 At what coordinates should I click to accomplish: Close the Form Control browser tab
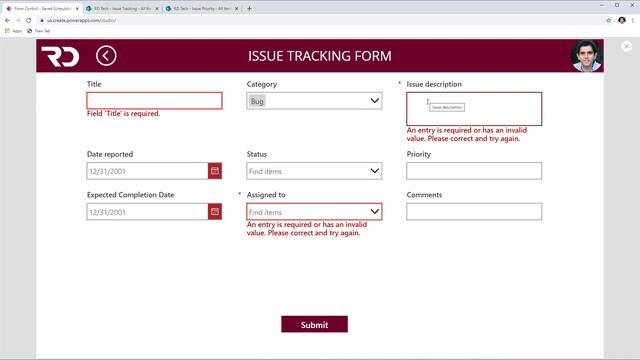click(x=77, y=9)
